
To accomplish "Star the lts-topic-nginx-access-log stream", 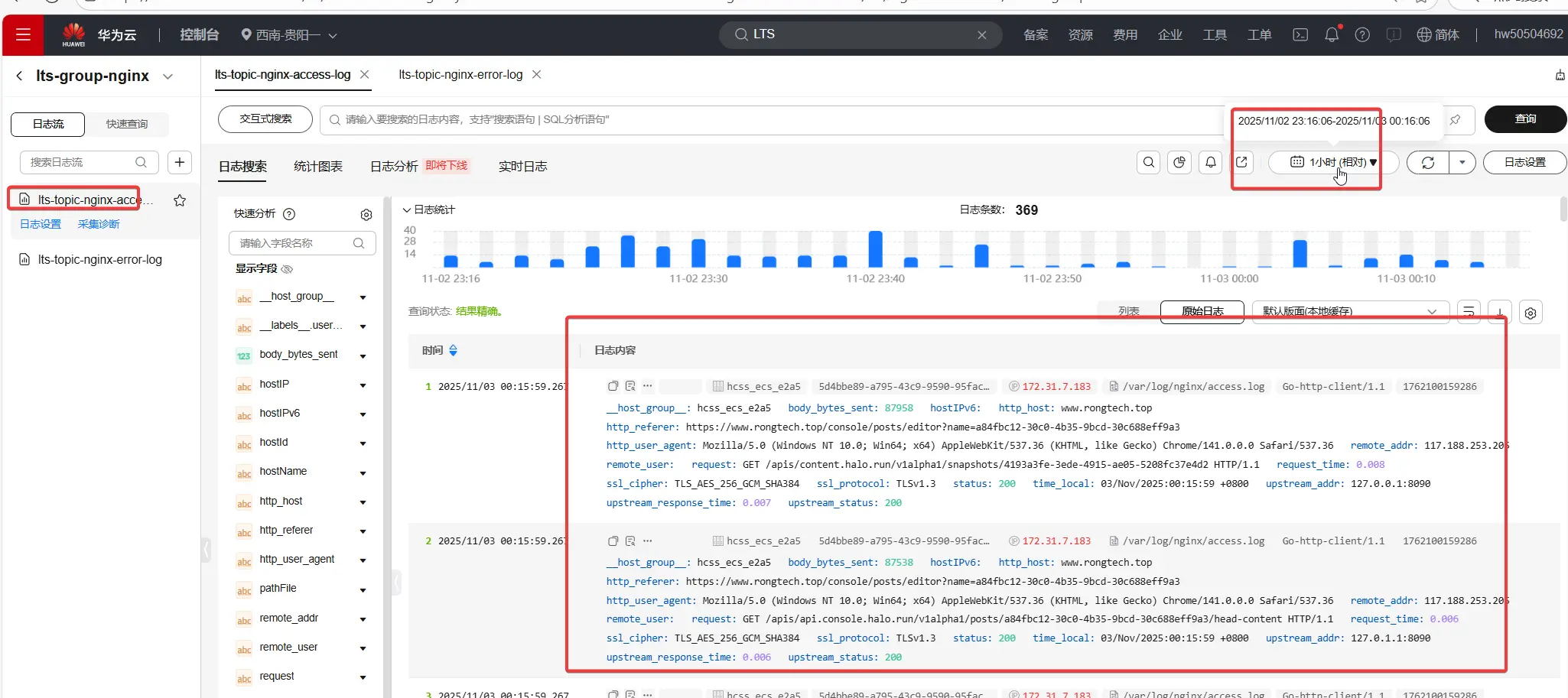I will (180, 200).
